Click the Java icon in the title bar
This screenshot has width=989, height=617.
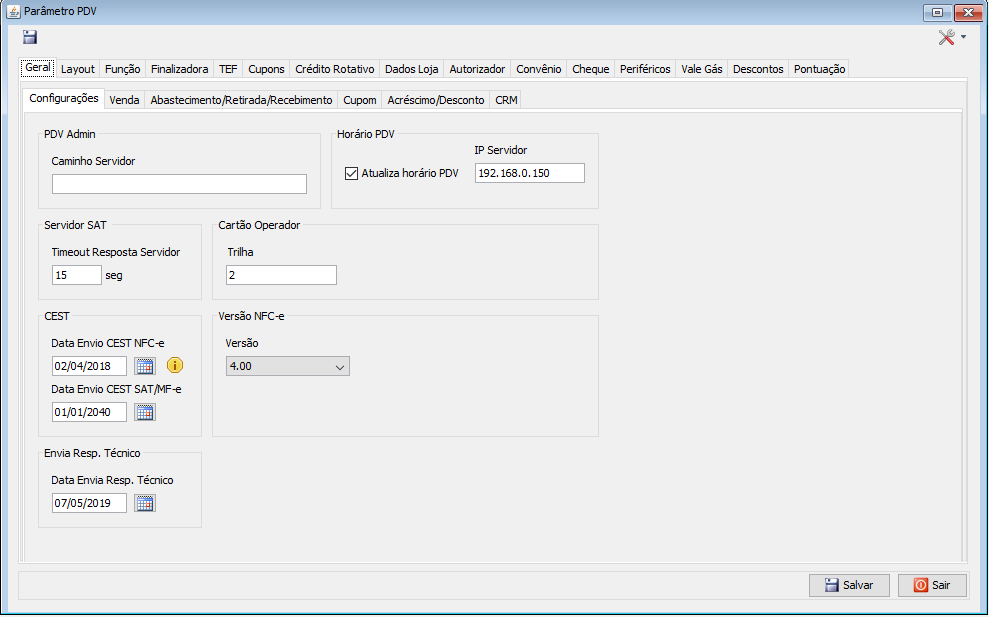13,11
